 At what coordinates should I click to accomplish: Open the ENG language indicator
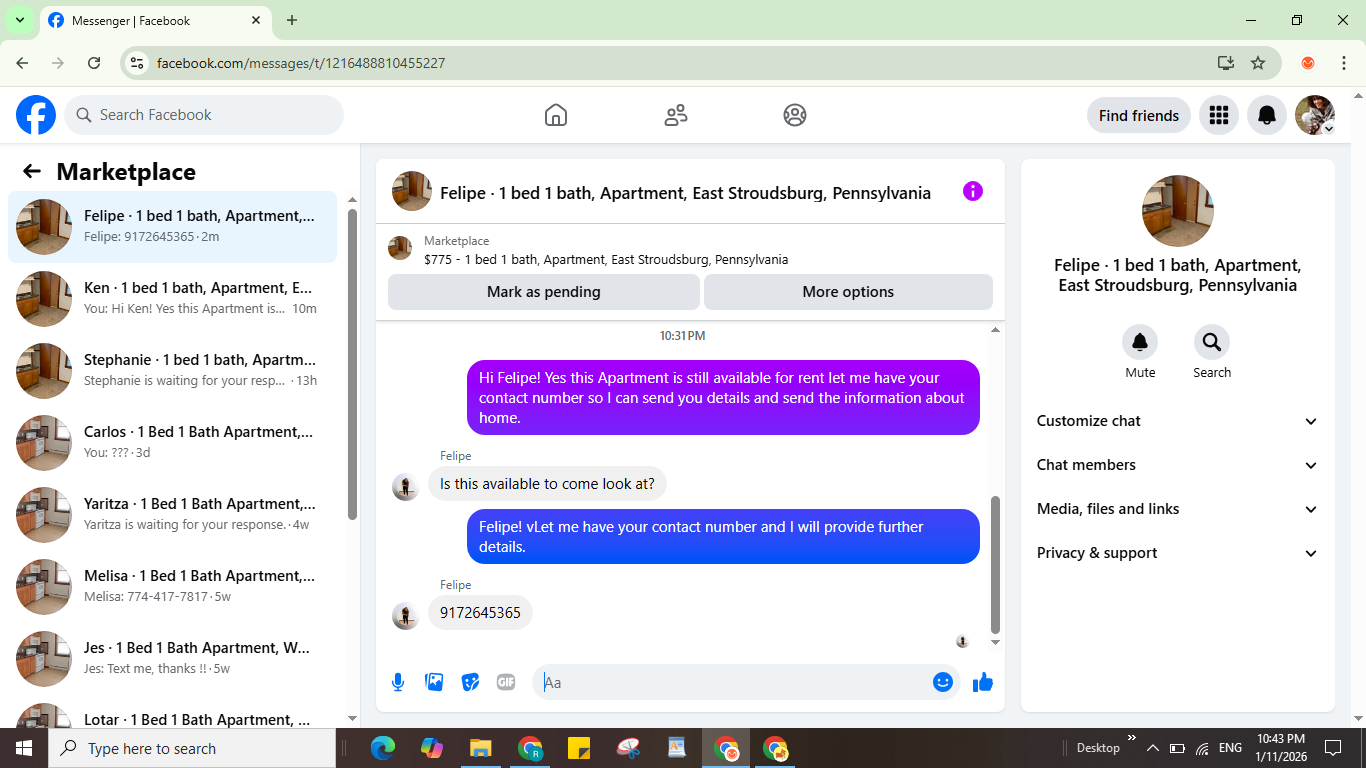click(1230, 748)
